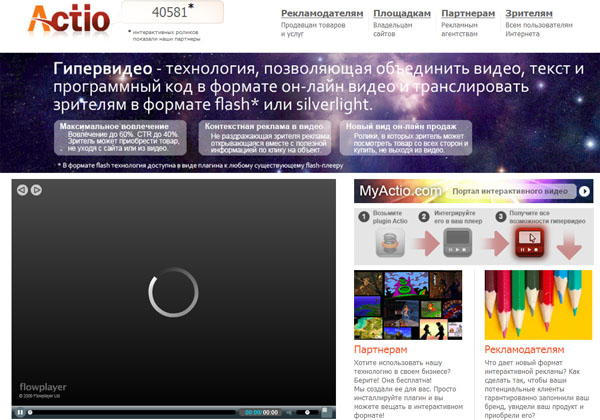
Task: Click 'Портал интерактивного видео' label
Action: coord(510,191)
